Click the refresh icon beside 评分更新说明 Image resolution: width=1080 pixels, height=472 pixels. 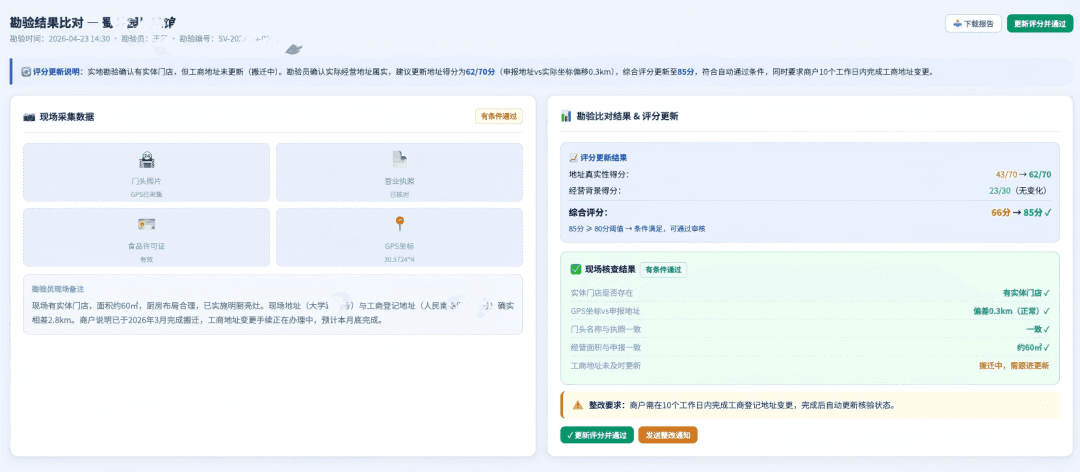pos(26,71)
